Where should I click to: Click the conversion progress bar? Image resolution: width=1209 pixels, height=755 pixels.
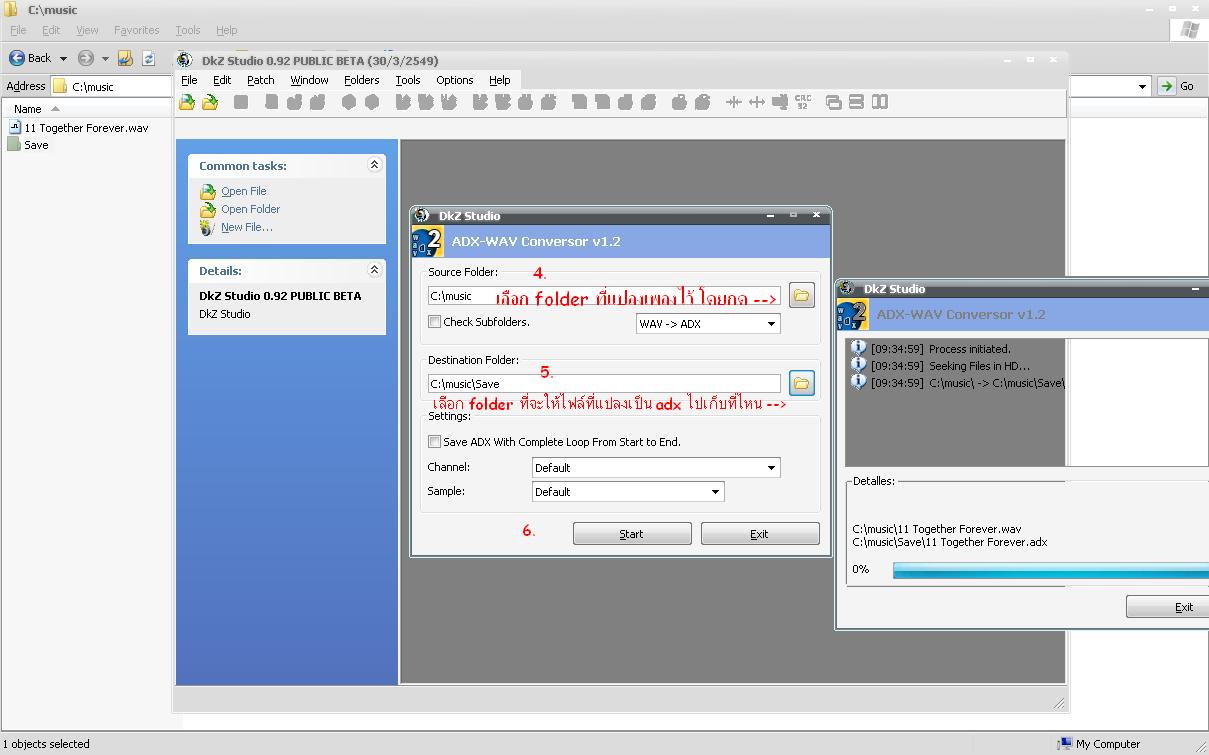tap(1050, 570)
